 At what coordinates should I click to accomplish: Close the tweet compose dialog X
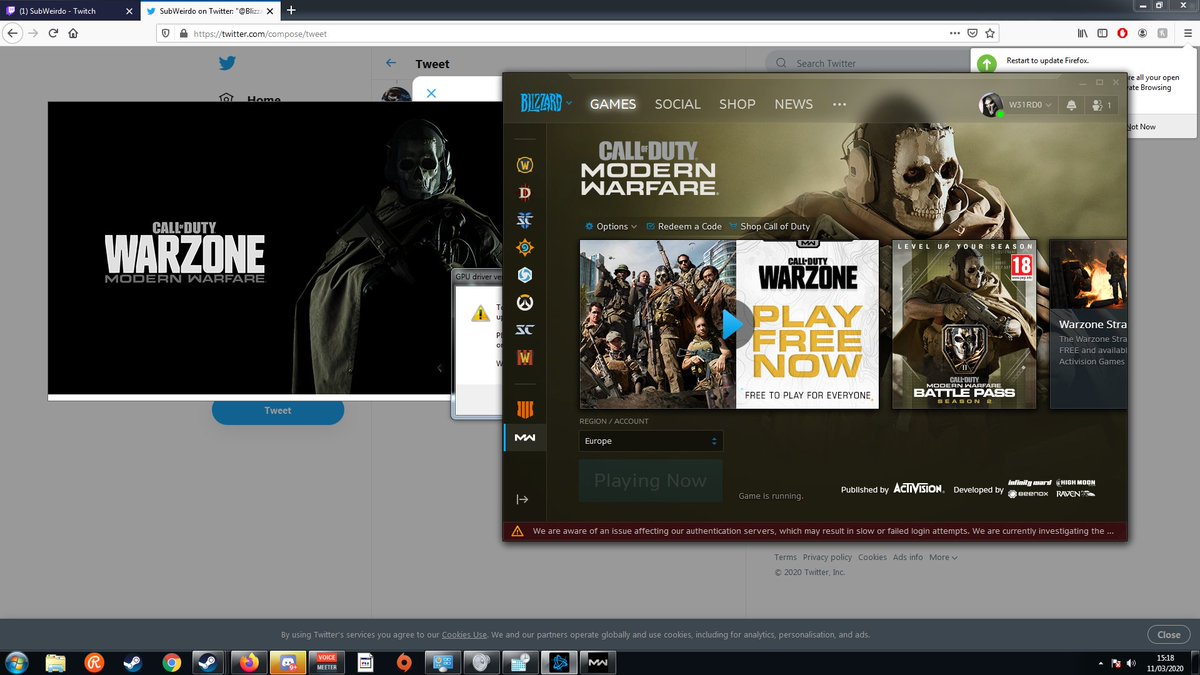(431, 92)
